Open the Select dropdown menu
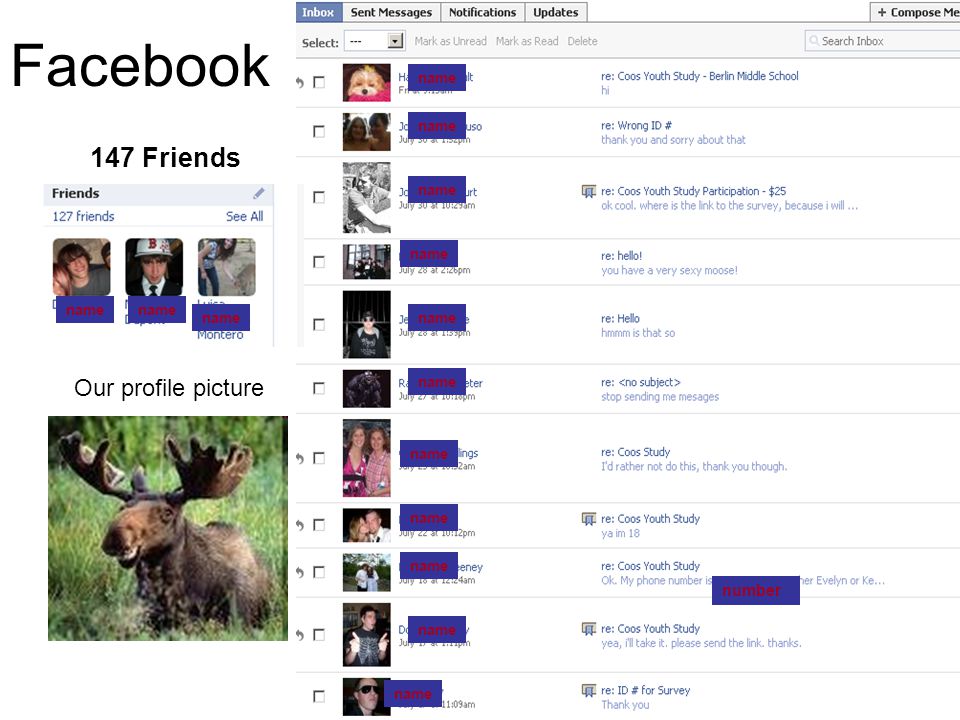The height and width of the screenshot is (720, 960). (373, 41)
